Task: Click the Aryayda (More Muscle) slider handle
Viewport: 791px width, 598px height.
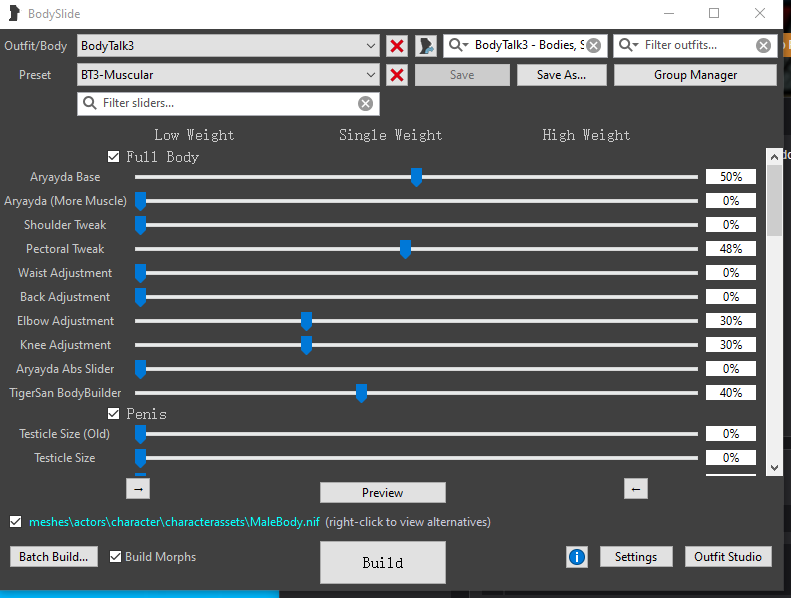Action: coord(140,201)
